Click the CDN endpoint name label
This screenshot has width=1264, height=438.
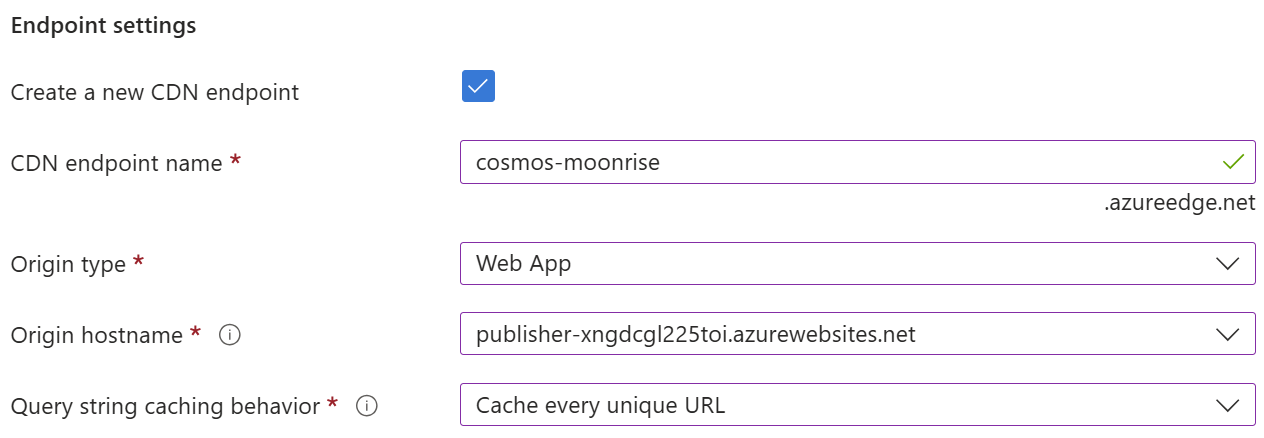(117, 163)
